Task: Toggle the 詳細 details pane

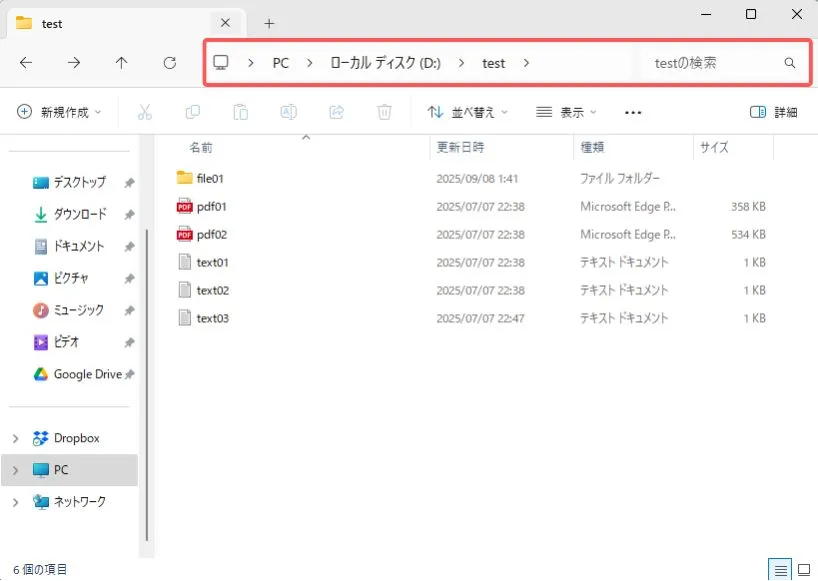Action: tap(773, 112)
